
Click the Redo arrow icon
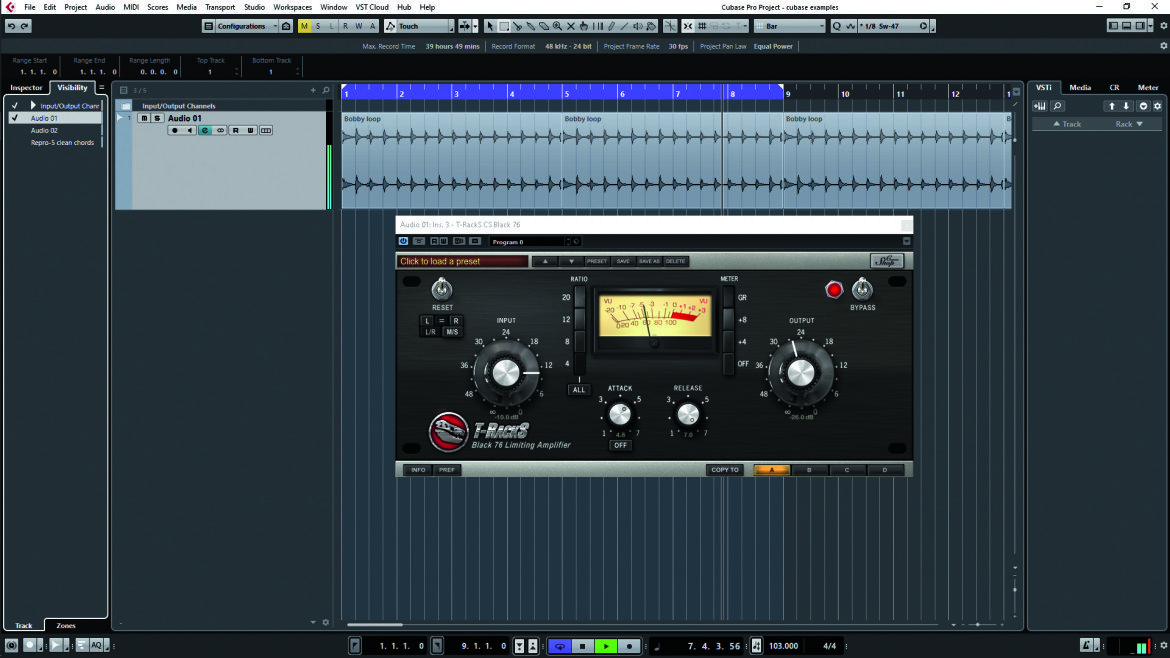click(x=25, y=26)
